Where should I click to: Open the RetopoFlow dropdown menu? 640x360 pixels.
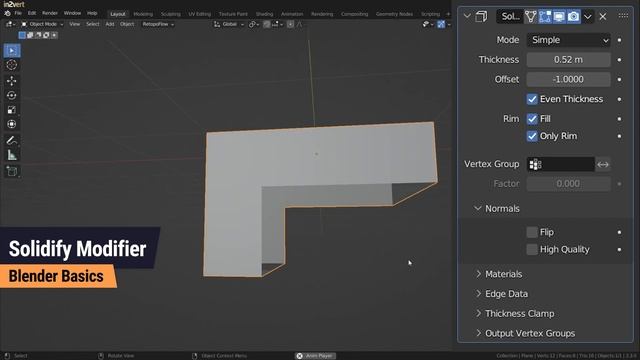(158, 24)
